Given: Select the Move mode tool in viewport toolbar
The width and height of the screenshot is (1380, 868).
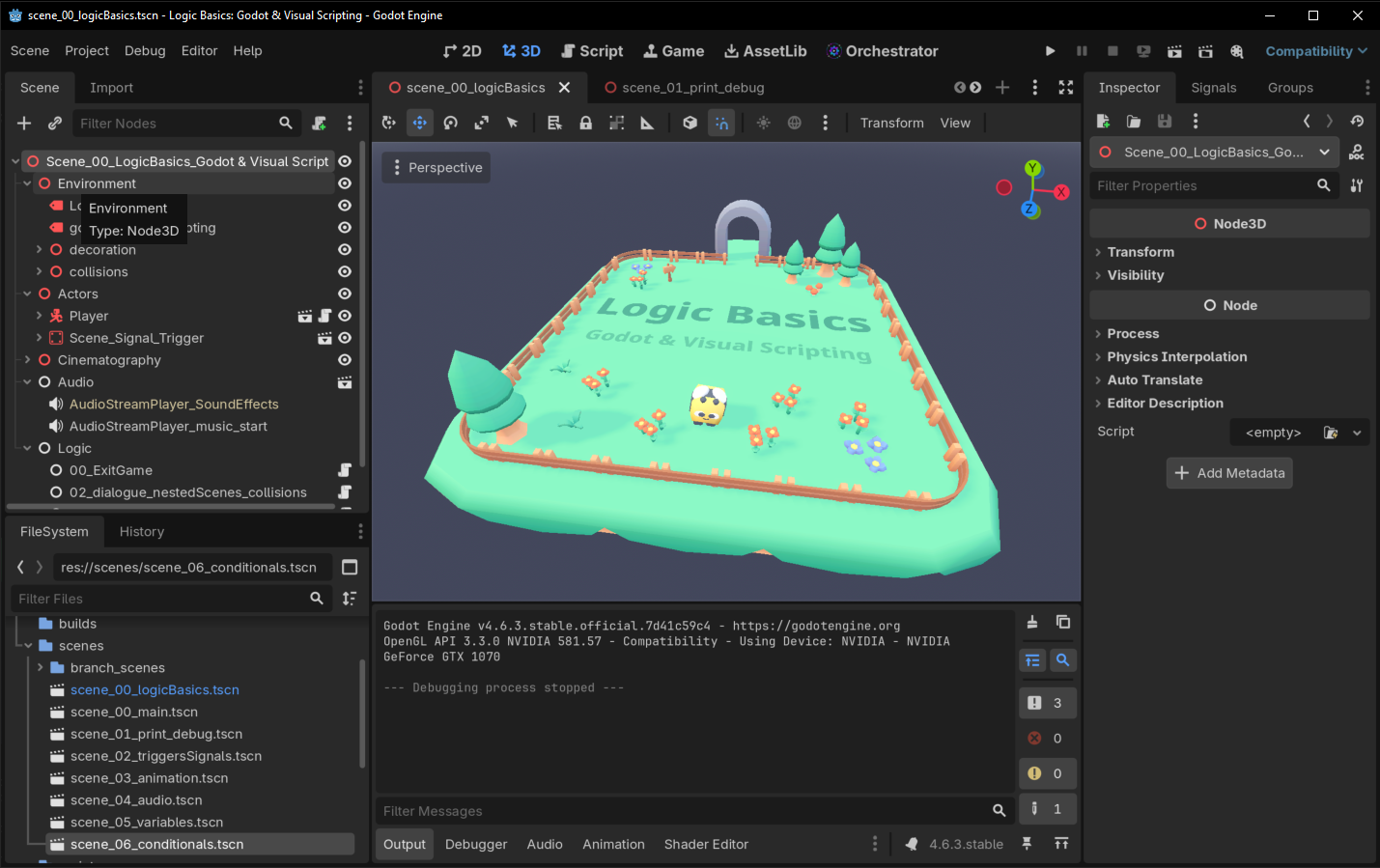Looking at the screenshot, I should [x=419, y=123].
